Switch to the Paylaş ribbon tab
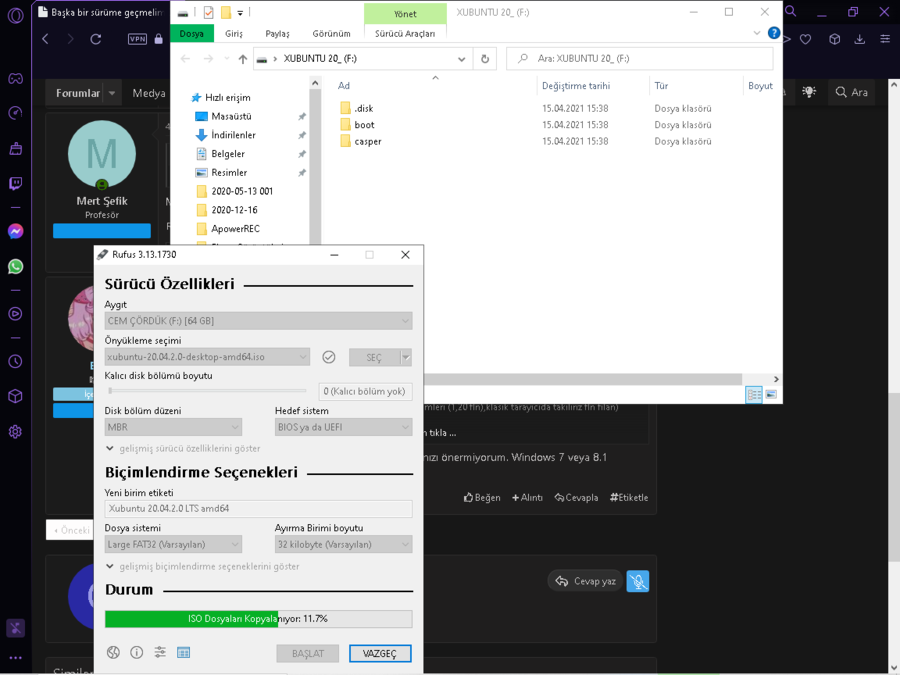This screenshot has height=675, width=900. point(277,33)
